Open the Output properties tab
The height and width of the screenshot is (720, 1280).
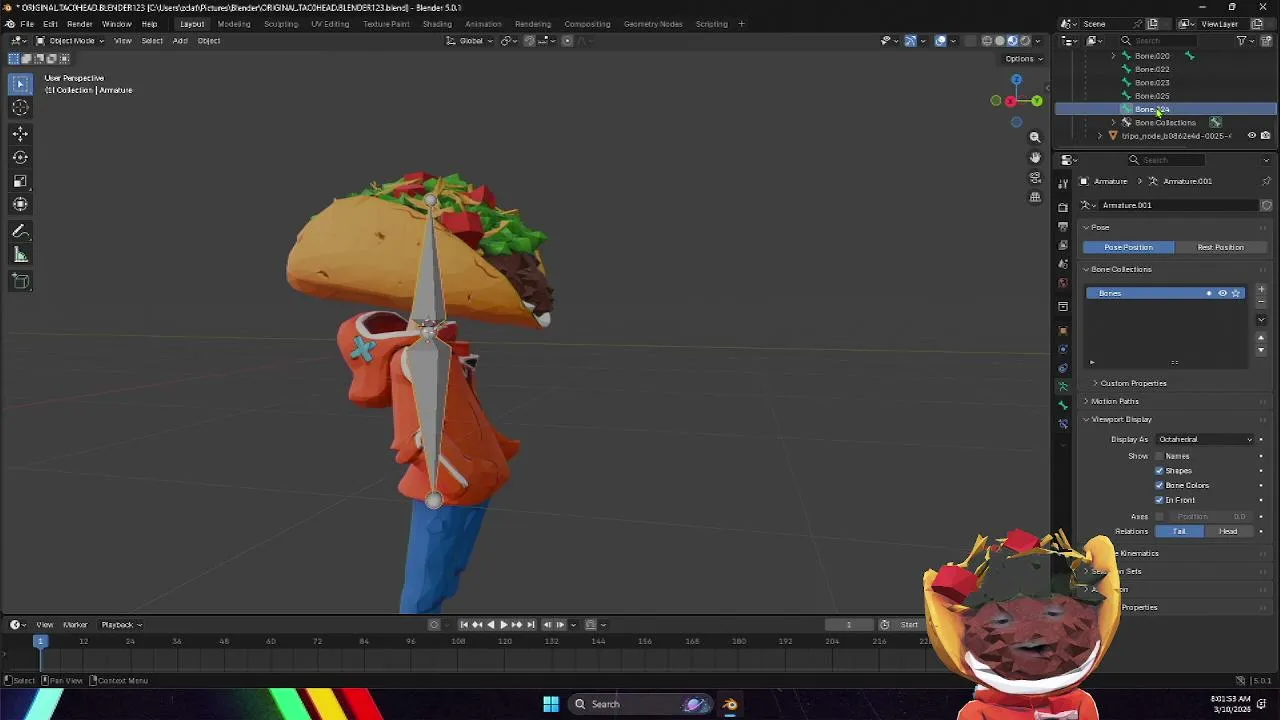click(x=1063, y=226)
